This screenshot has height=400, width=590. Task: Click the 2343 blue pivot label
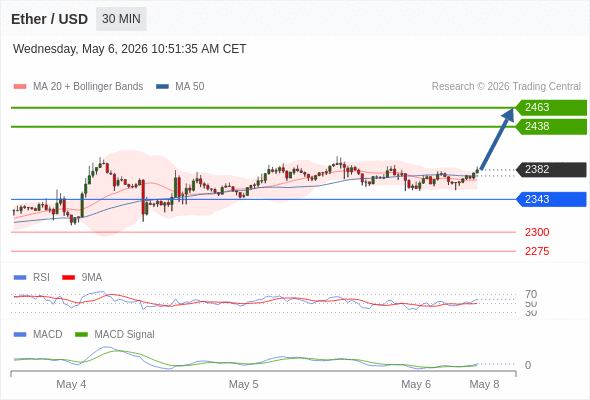click(x=551, y=199)
